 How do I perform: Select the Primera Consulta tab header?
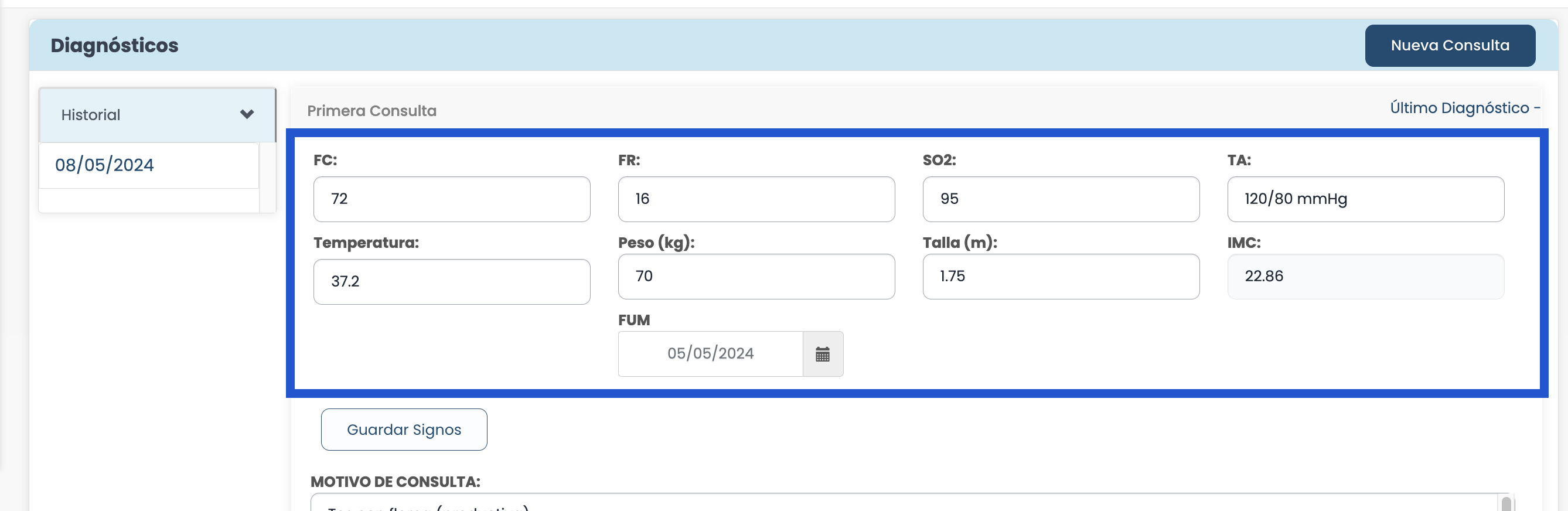371,111
